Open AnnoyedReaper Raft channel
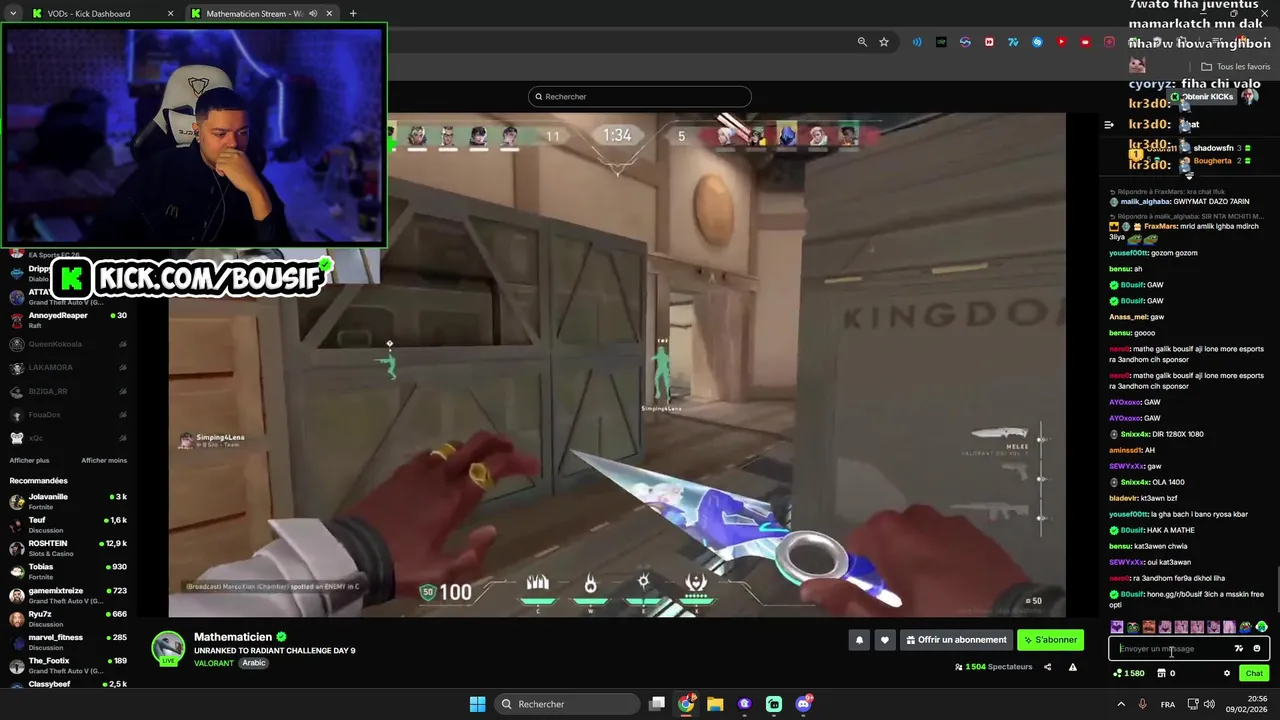 (68, 320)
